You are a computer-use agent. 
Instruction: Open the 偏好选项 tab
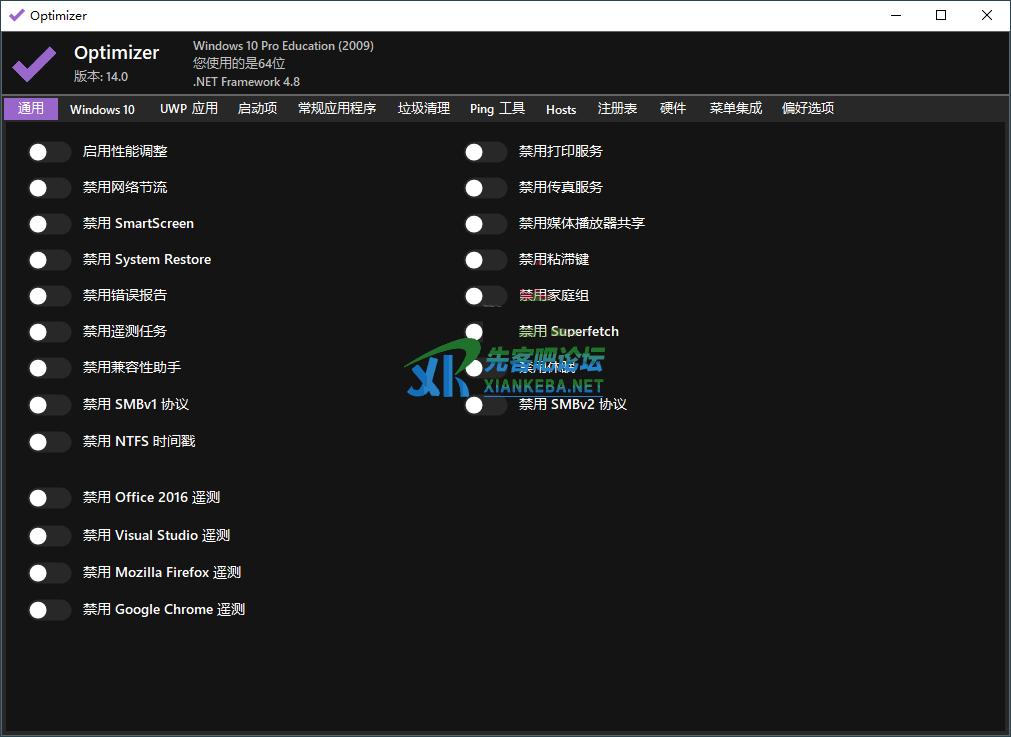pyautogui.click(x=807, y=109)
